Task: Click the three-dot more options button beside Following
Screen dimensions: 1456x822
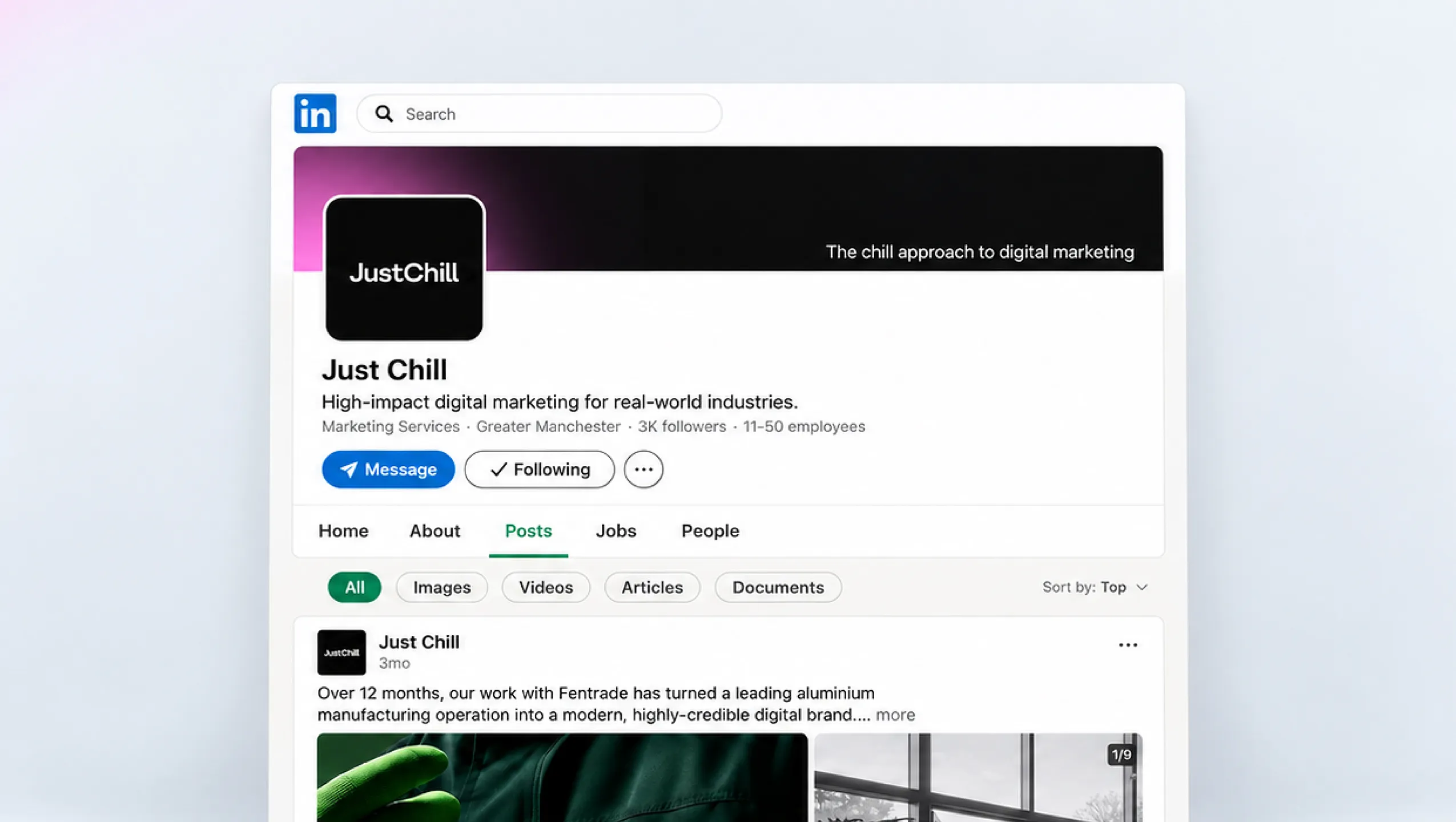Action: (x=643, y=469)
